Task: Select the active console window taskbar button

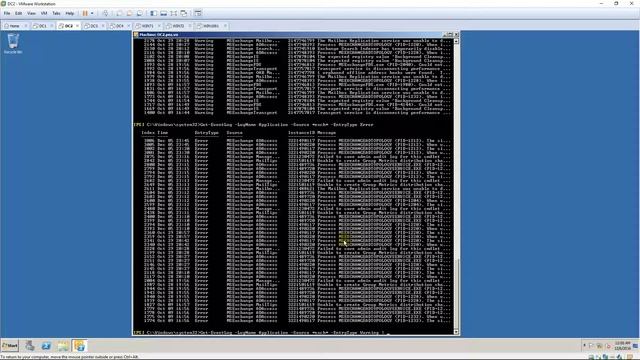Action: tap(80, 346)
